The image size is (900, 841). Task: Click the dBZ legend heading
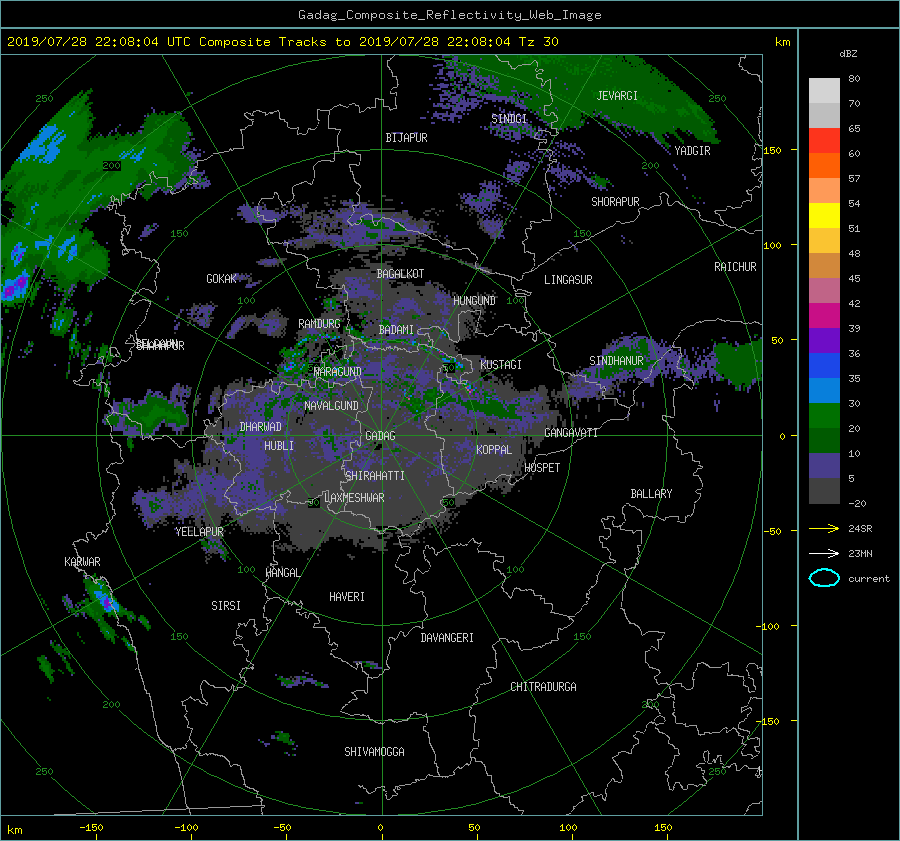[848, 54]
